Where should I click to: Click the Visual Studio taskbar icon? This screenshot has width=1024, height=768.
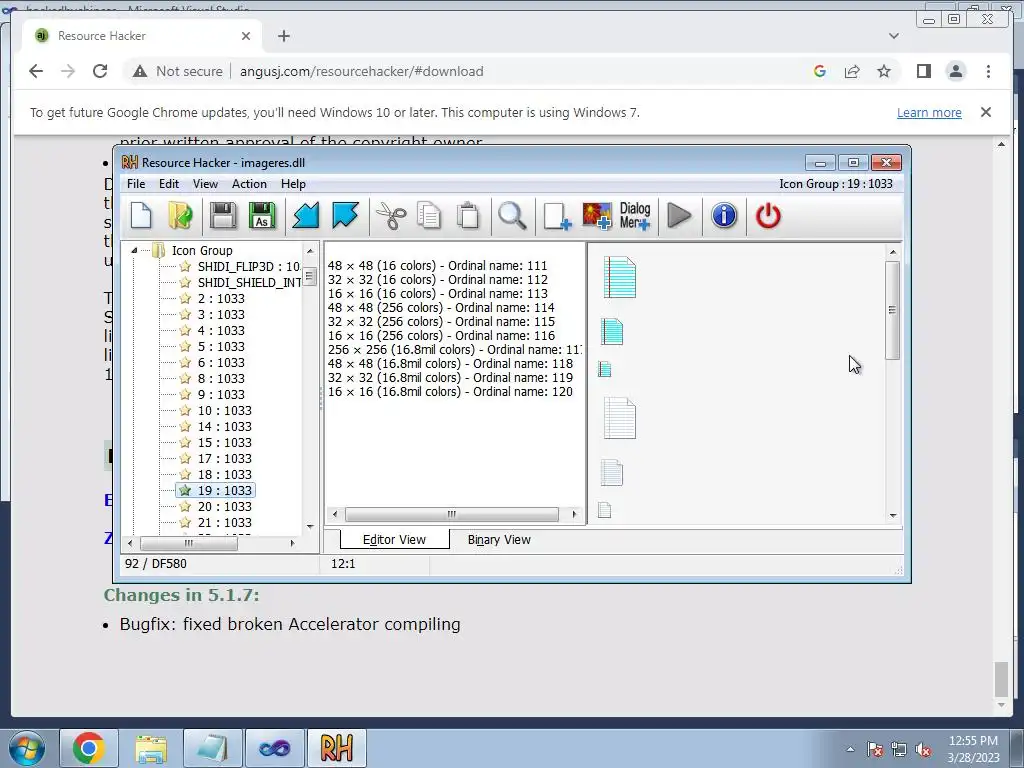click(274, 748)
